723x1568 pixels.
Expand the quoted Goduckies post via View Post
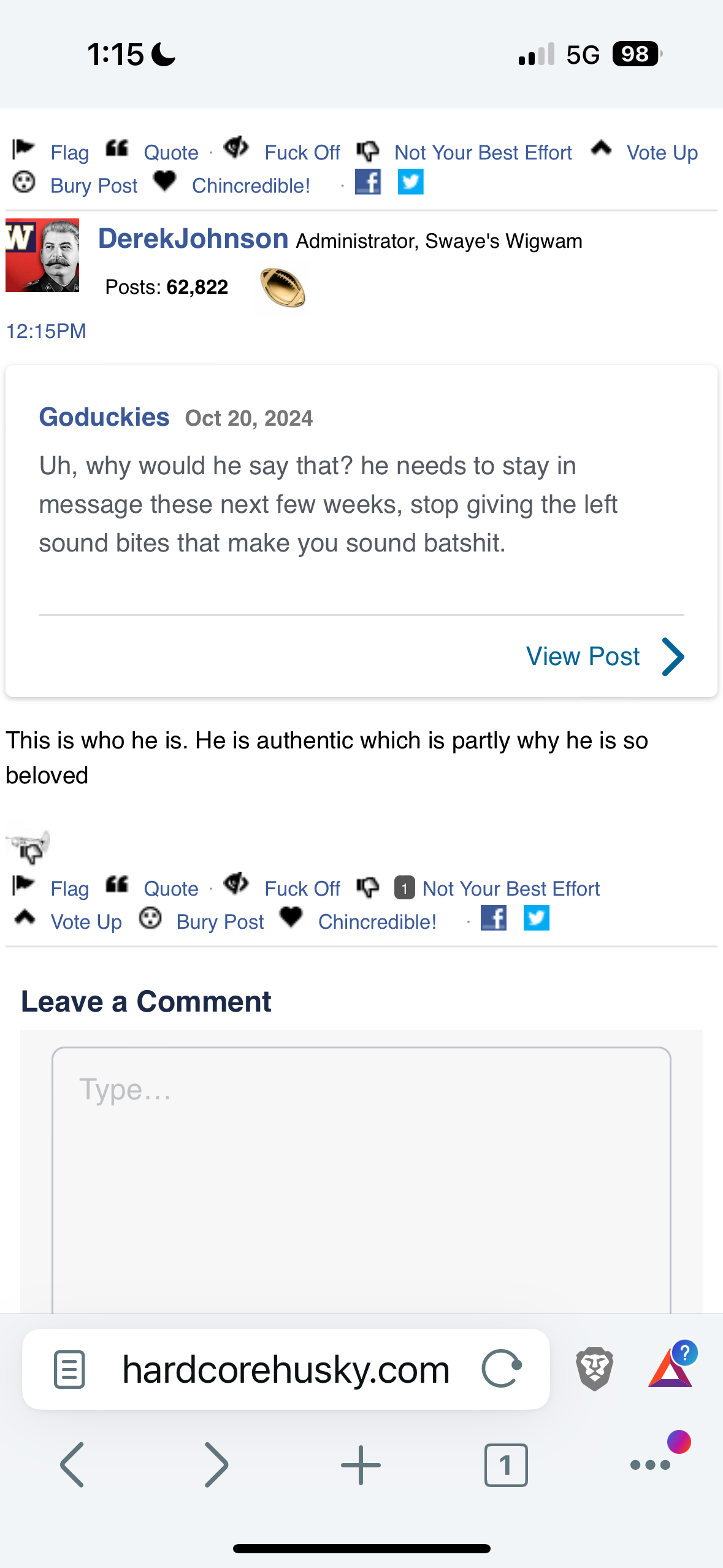tap(604, 656)
